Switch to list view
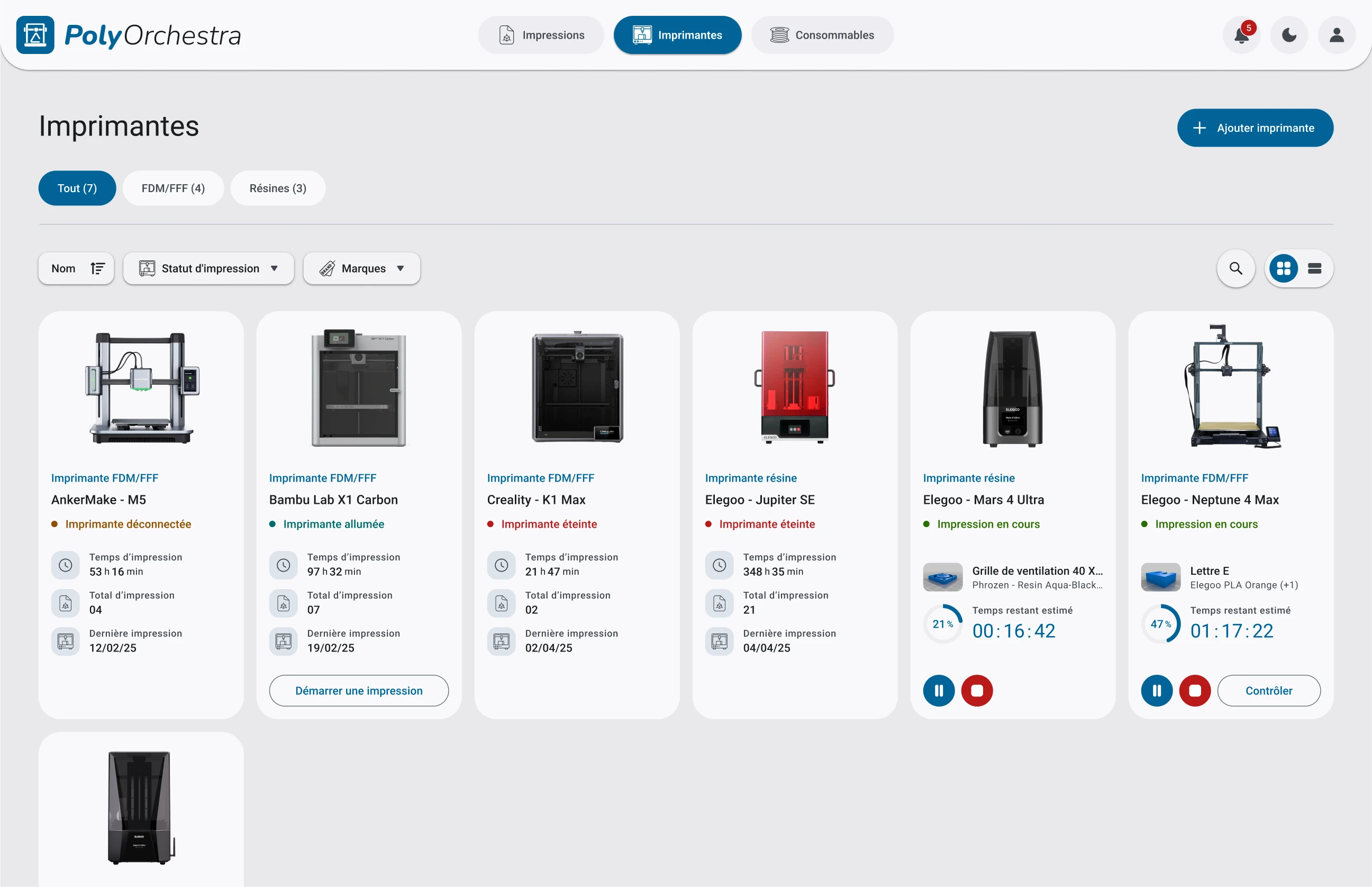 (1314, 268)
